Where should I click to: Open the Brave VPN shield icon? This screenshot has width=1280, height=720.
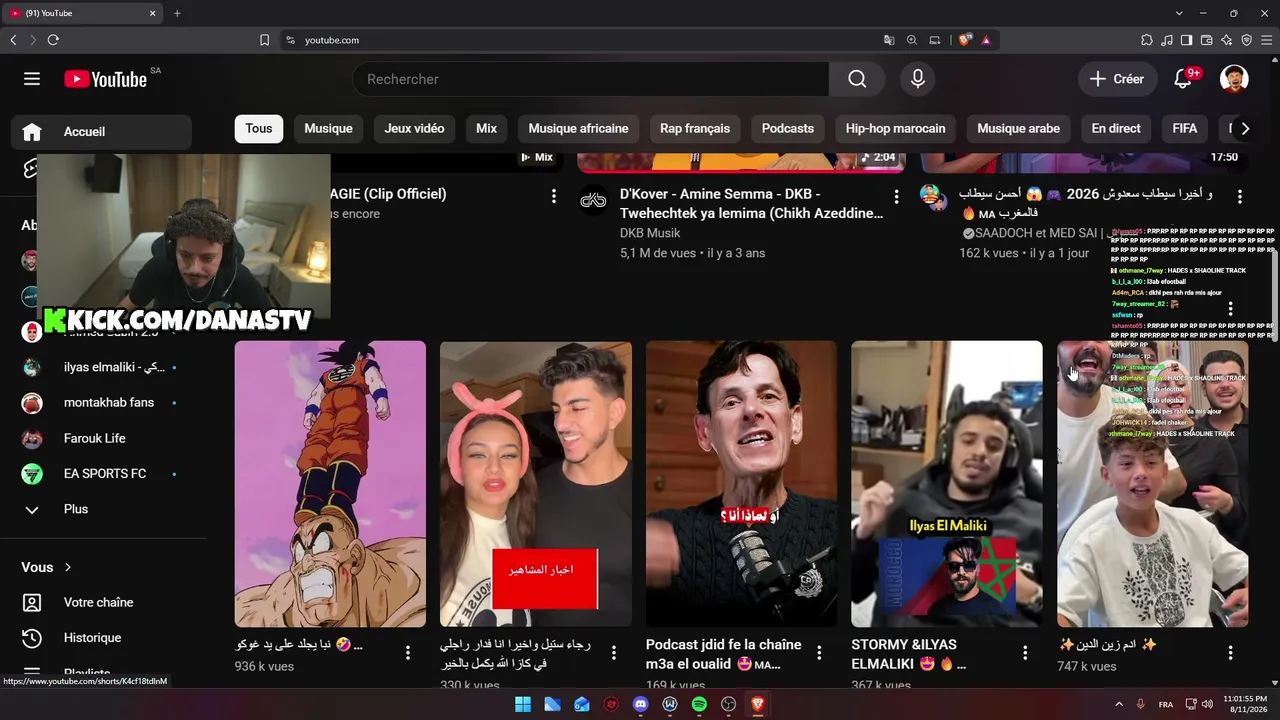[1247, 40]
